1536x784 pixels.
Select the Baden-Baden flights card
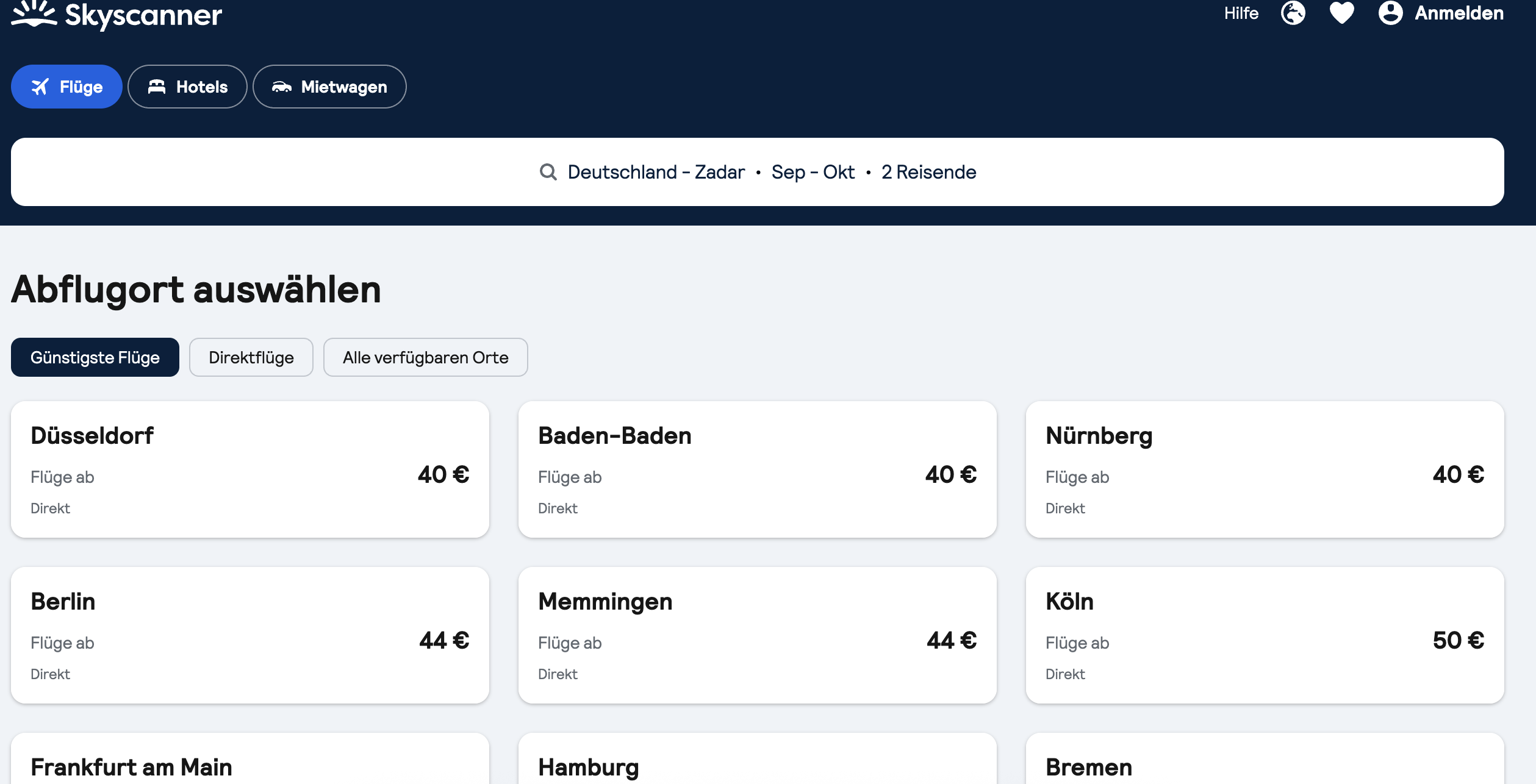coord(757,469)
